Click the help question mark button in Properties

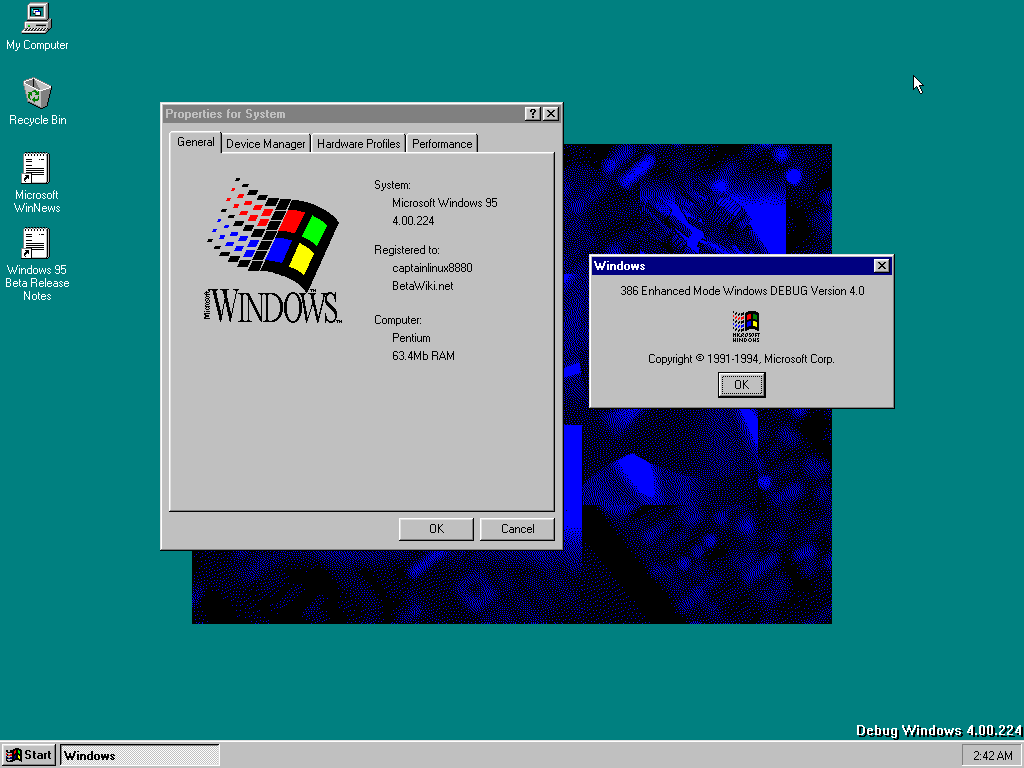tap(533, 114)
